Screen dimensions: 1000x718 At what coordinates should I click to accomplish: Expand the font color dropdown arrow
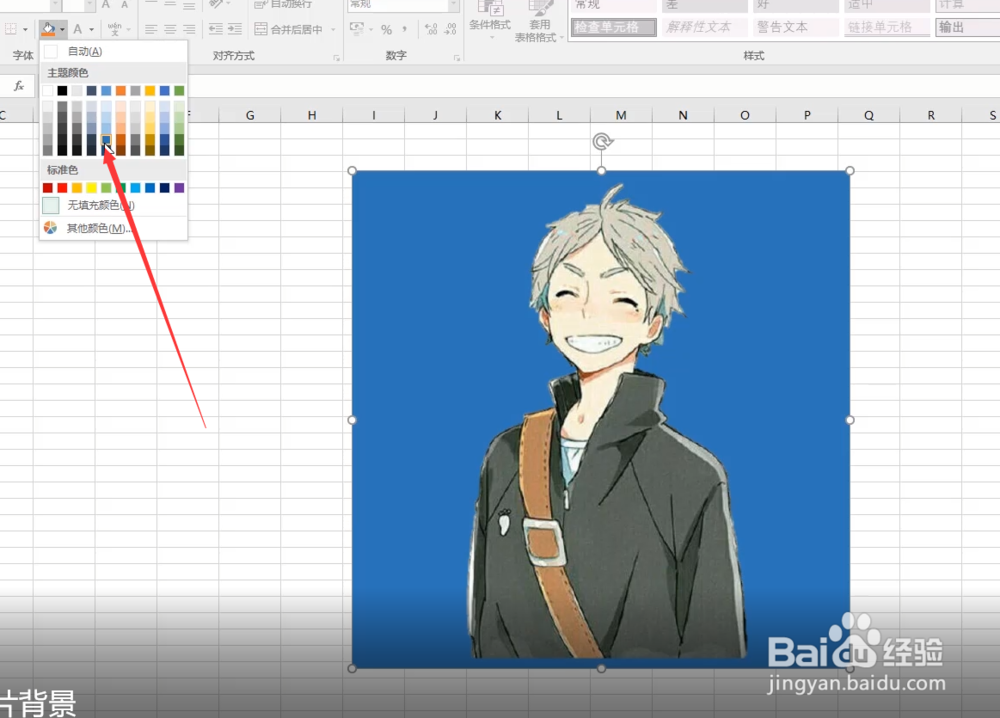(x=92, y=29)
